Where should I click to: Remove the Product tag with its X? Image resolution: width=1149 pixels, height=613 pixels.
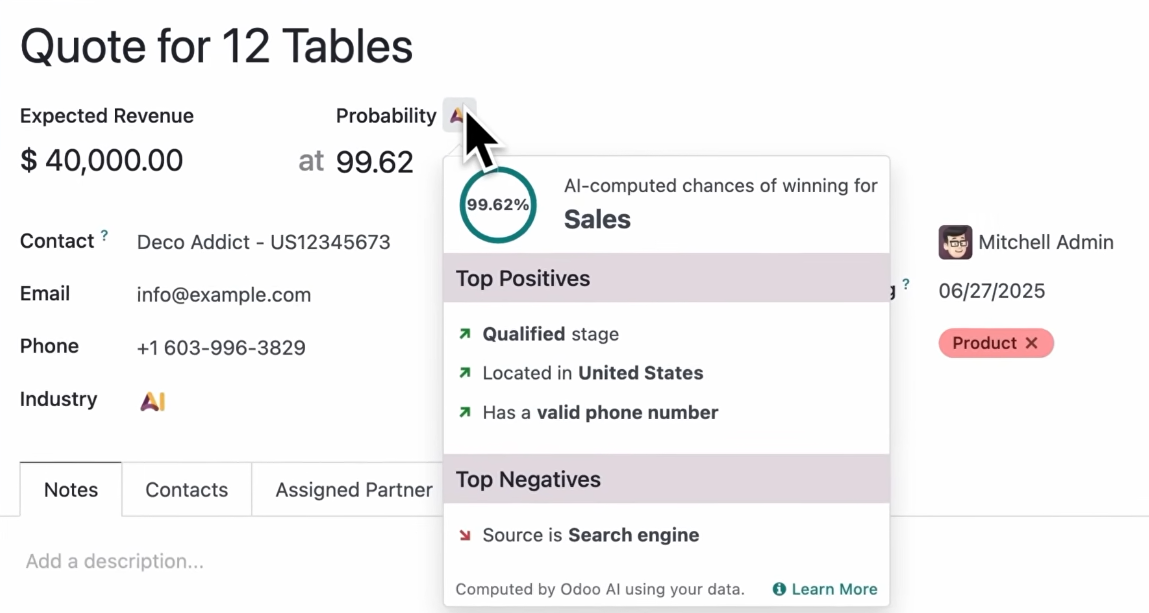click(x=1032, y=343)
